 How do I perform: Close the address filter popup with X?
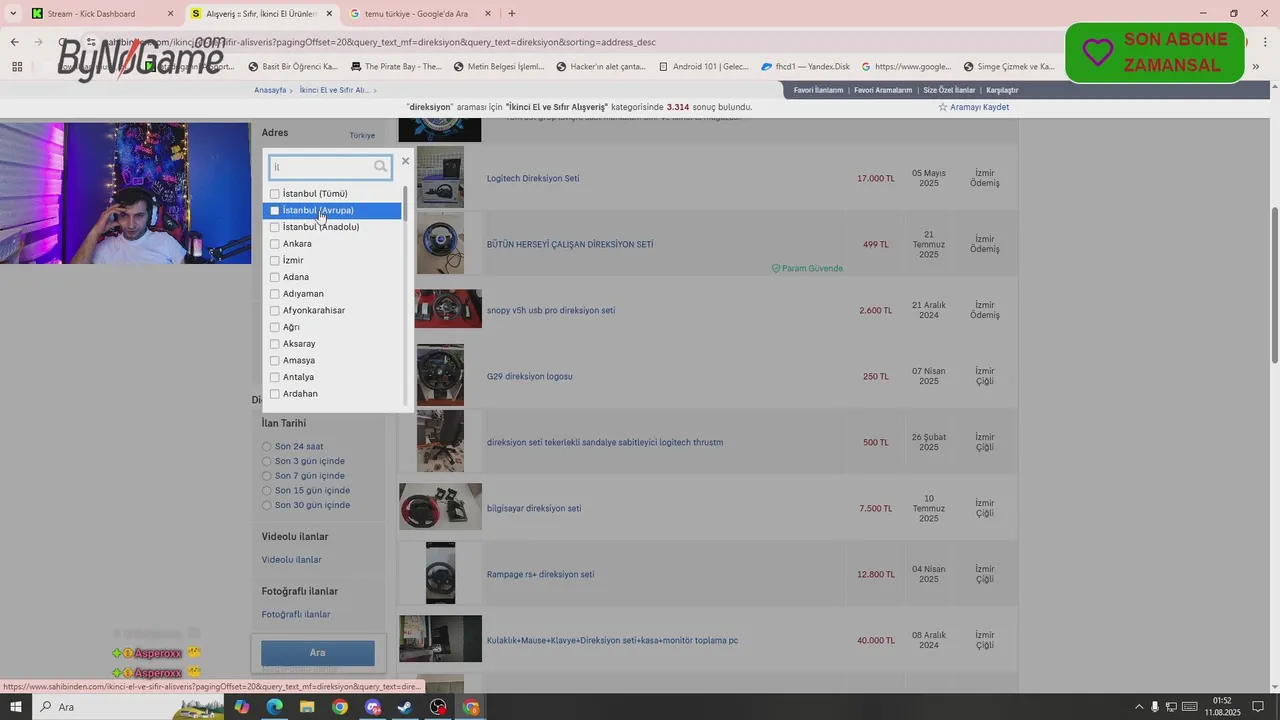[405, 161]
